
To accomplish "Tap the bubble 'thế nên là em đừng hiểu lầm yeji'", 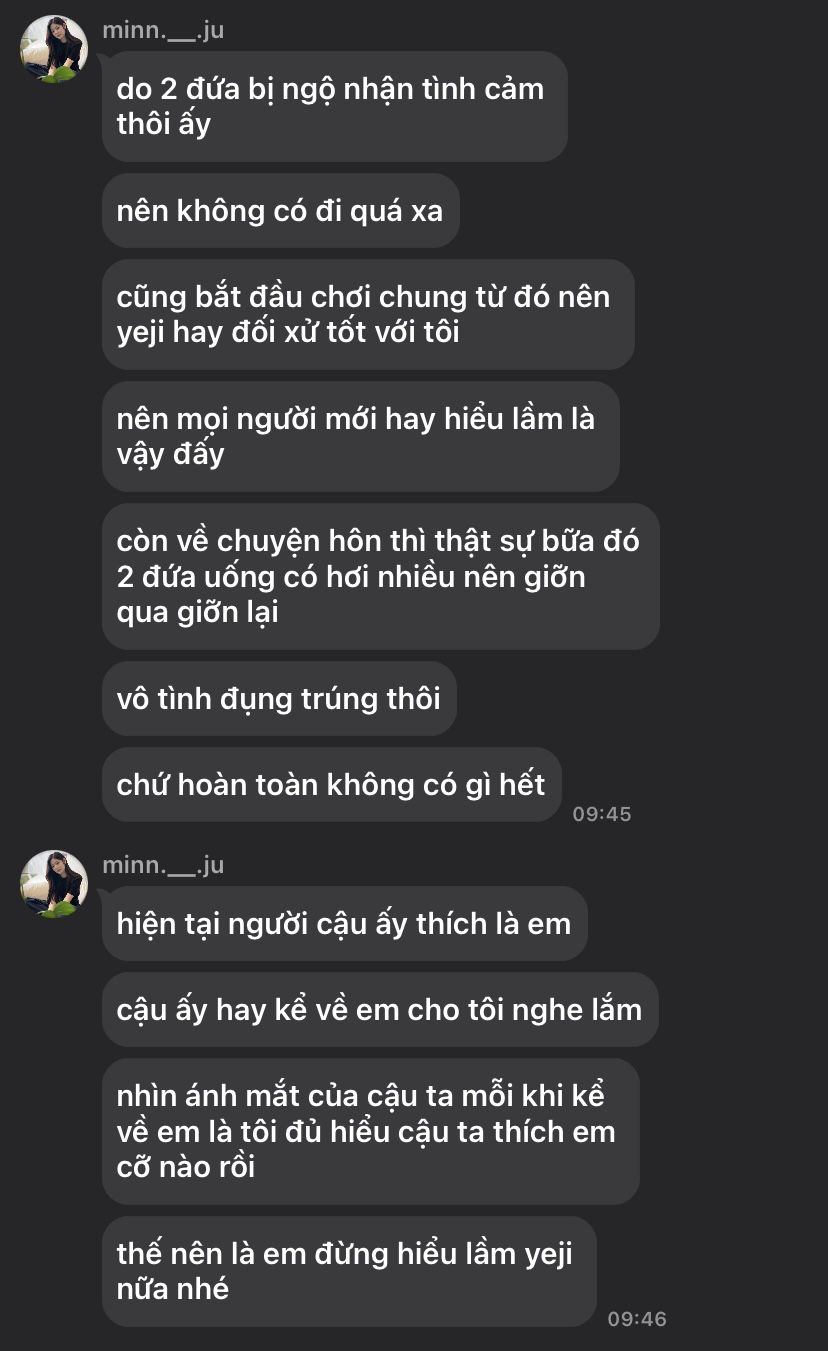I will 349,1271.
